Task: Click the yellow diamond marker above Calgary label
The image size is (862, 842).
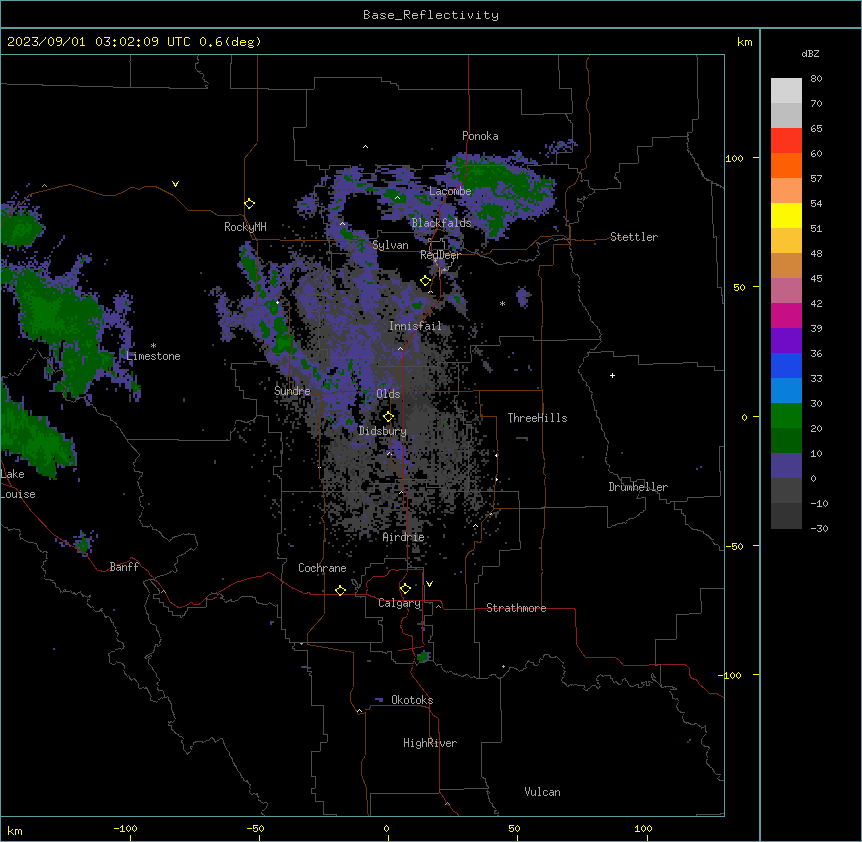Action: click(405, 589)
